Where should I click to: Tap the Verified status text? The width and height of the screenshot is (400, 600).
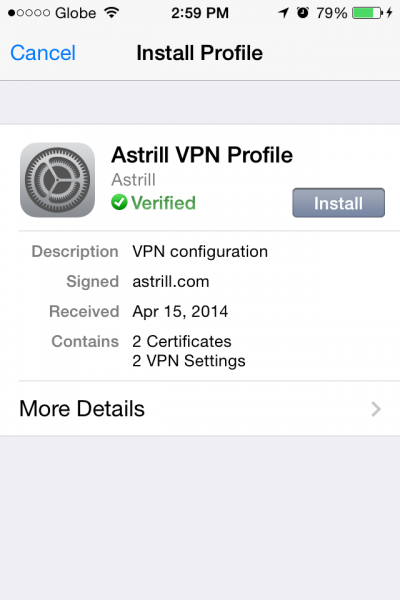[x=163, y=203]
